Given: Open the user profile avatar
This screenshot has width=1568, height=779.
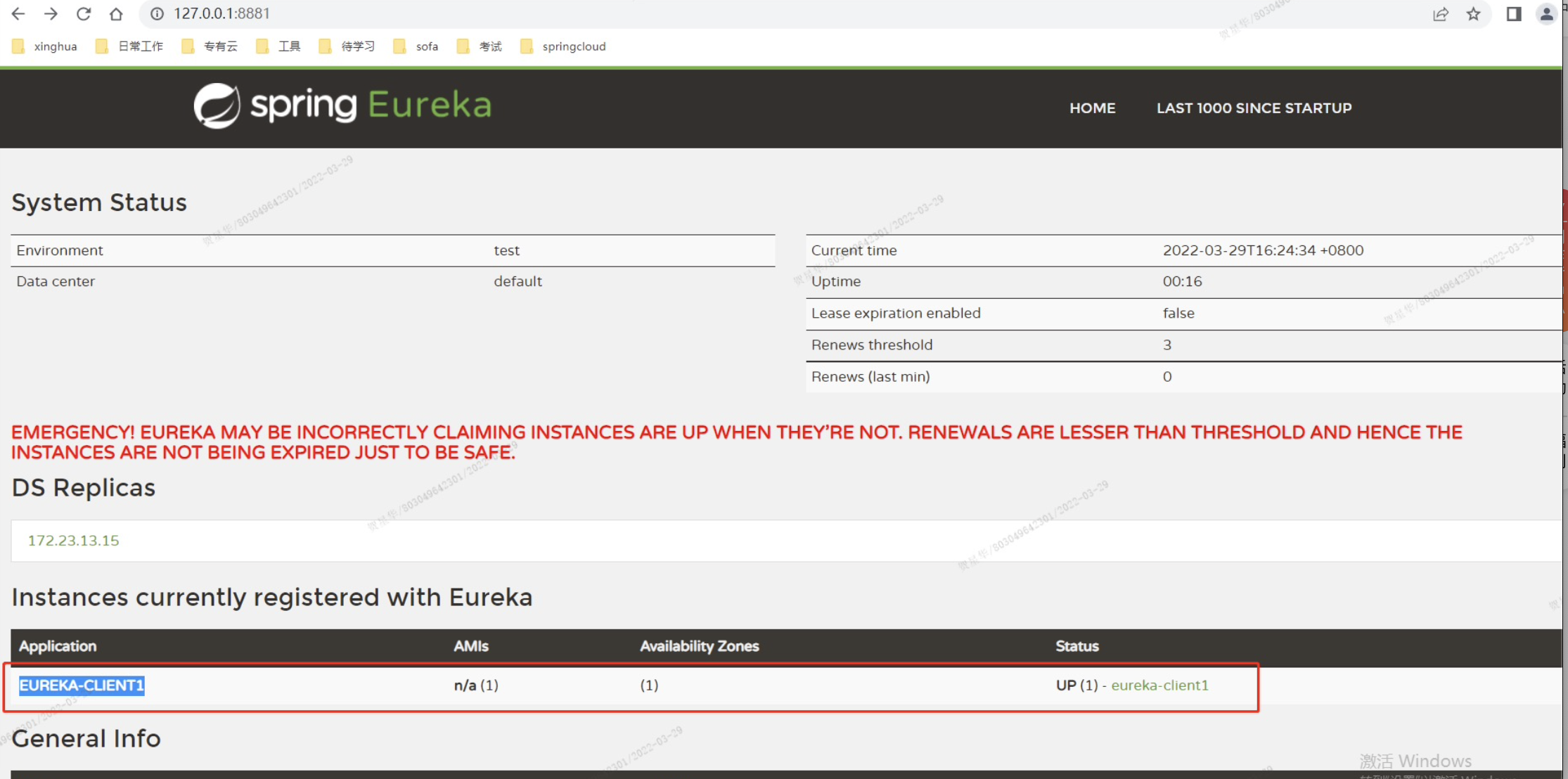Looking at the screenshot, I should (x=1545, y=13).
